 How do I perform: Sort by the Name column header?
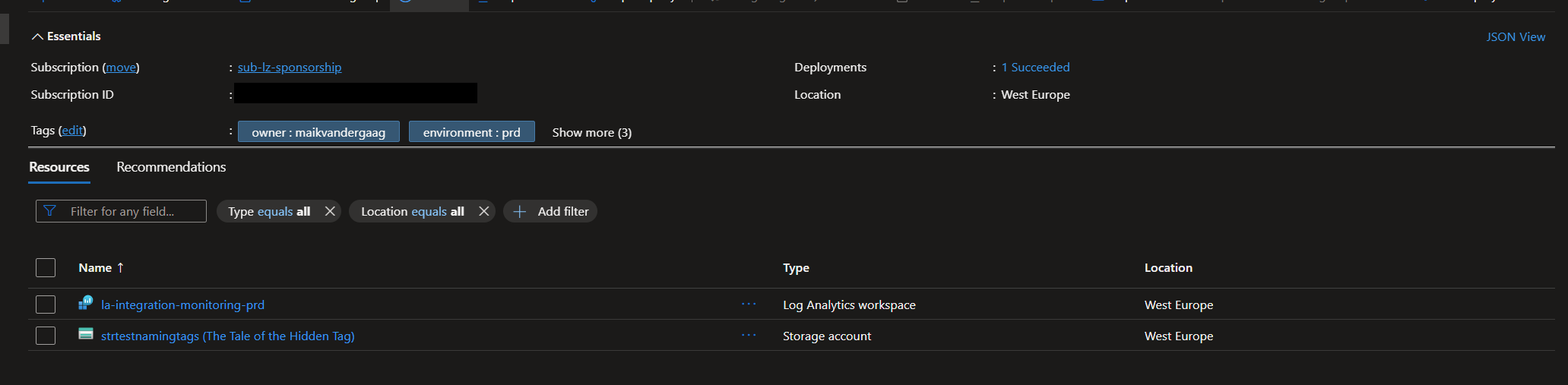tap(95, 267)
